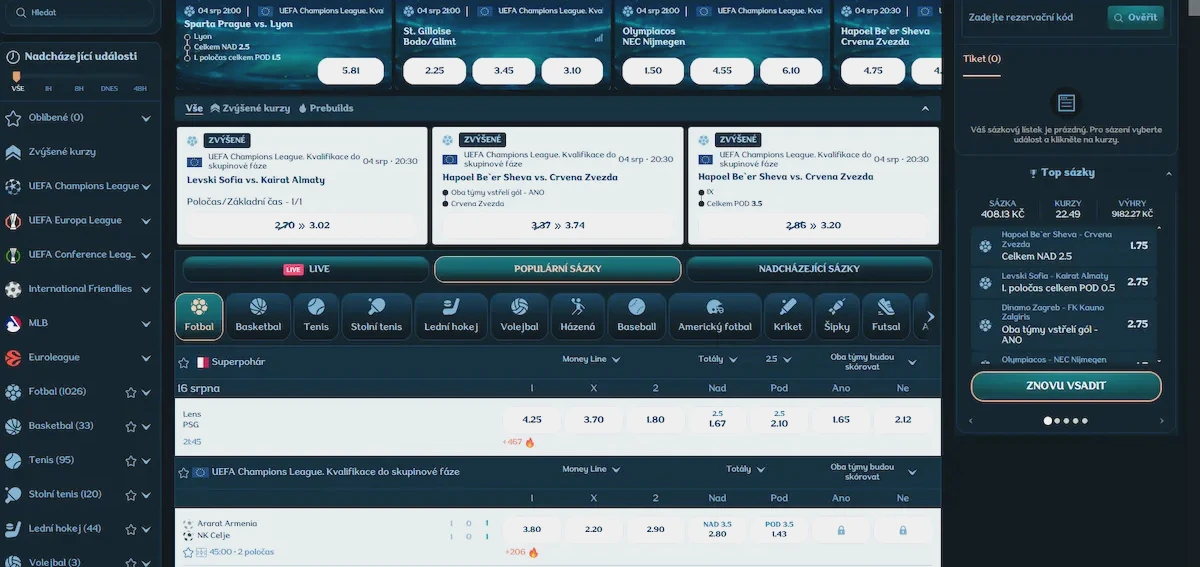Click the empty ticket slip icon
The height and width of the screenshot is (567, 1200).
pos(1066,103)
